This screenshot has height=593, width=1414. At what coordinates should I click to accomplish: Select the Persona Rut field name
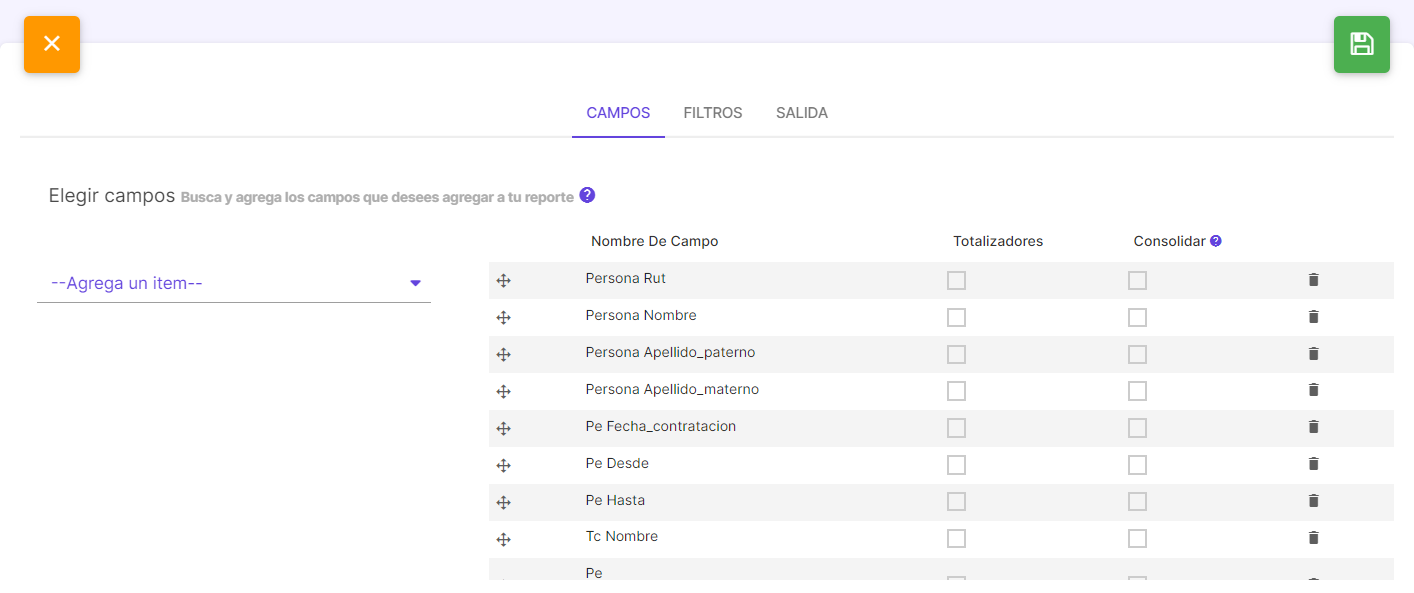click(626, 278)
